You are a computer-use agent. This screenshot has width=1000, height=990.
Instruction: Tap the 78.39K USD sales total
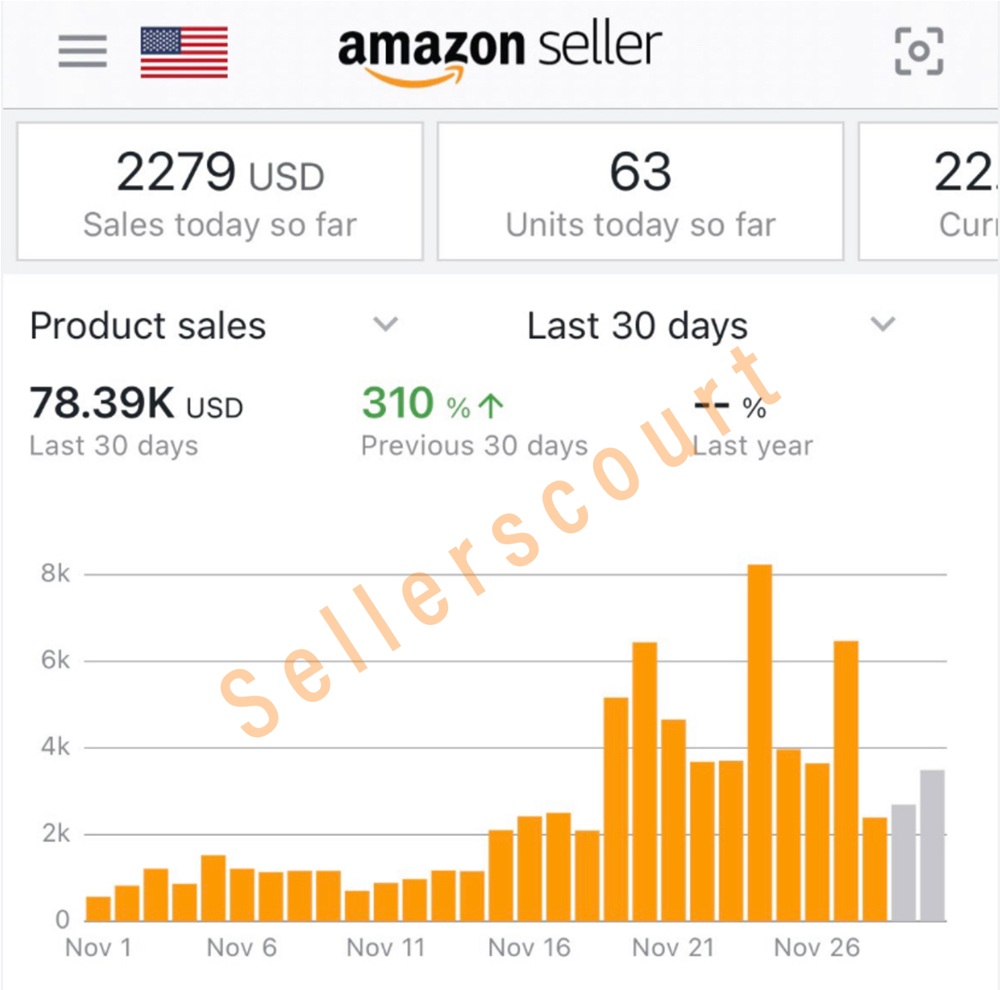click(x=136, y=404)
